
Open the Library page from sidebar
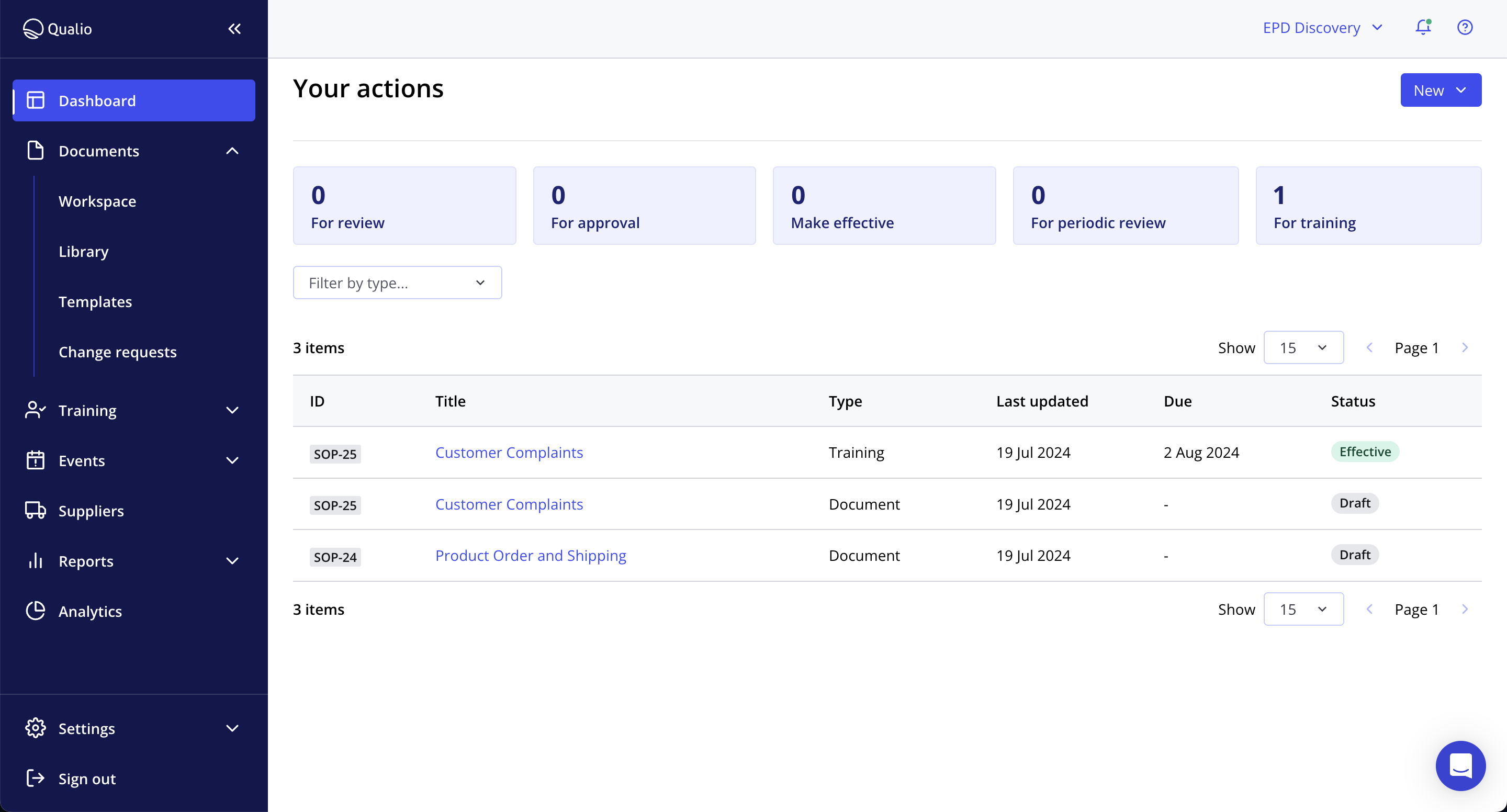84,252
